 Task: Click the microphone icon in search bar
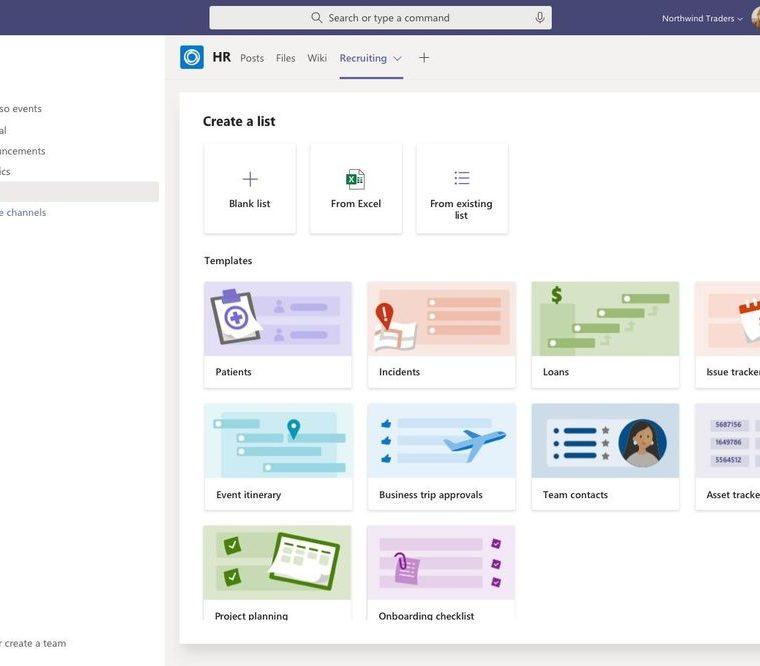click(540, 18)
